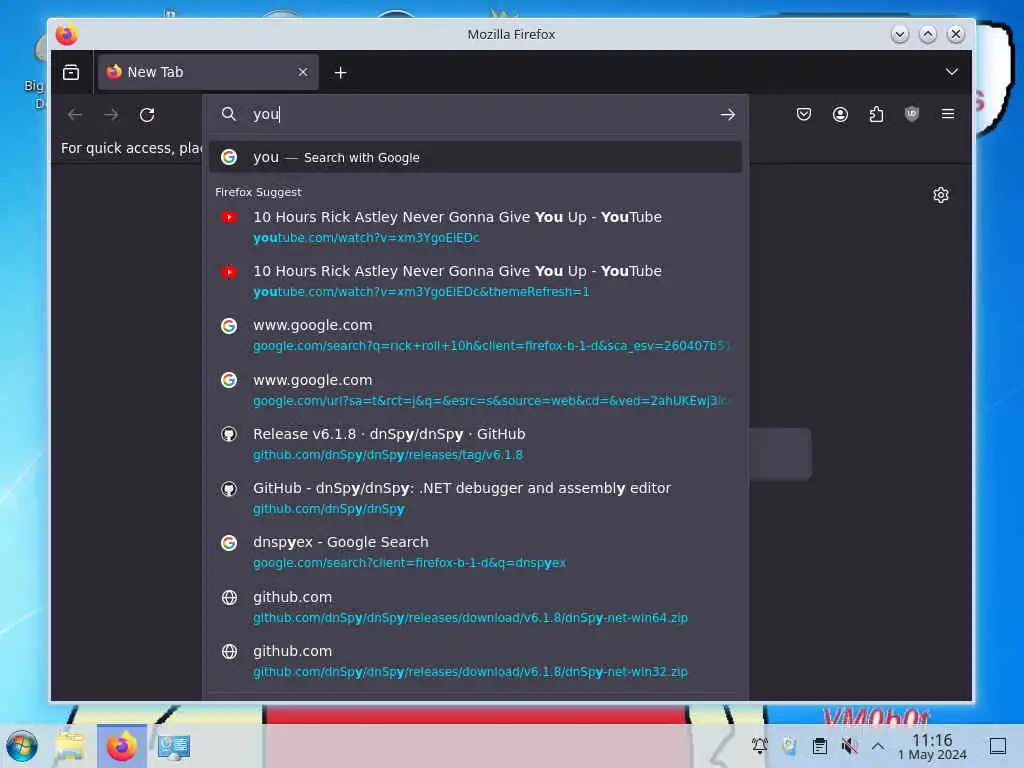1024x768 pixels.
Task: Click the Firefox logo in title bar
Action: 67,35
